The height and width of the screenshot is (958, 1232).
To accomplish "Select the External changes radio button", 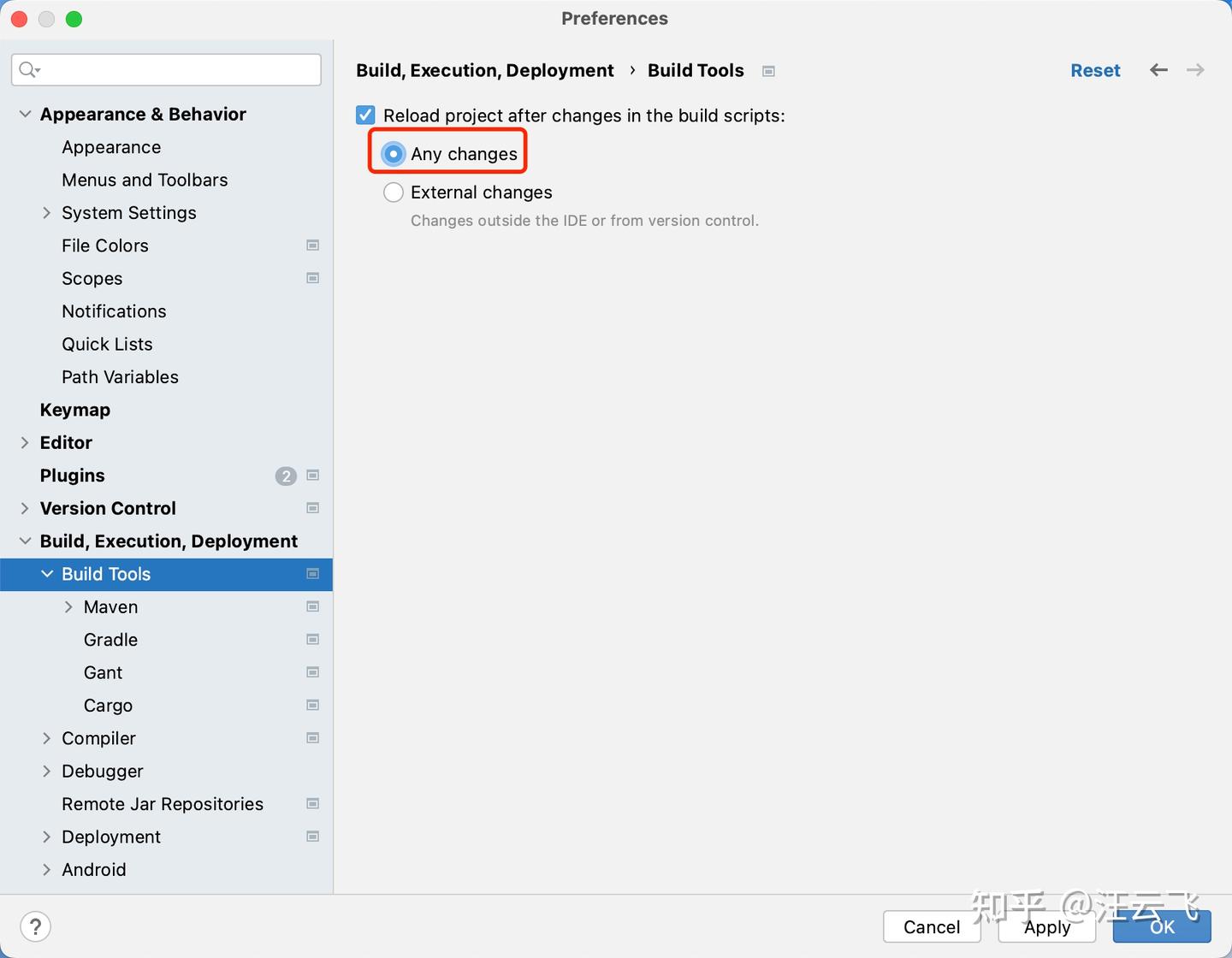I will [x=394, y=192].
